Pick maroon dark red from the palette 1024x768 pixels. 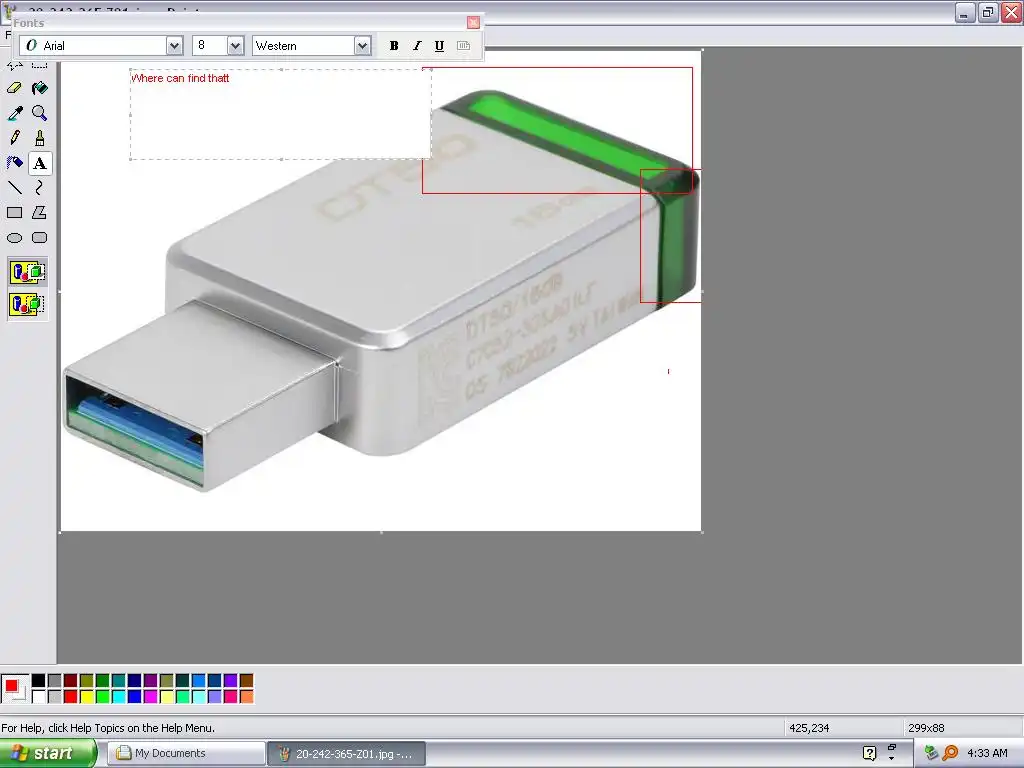coord(71,681)
